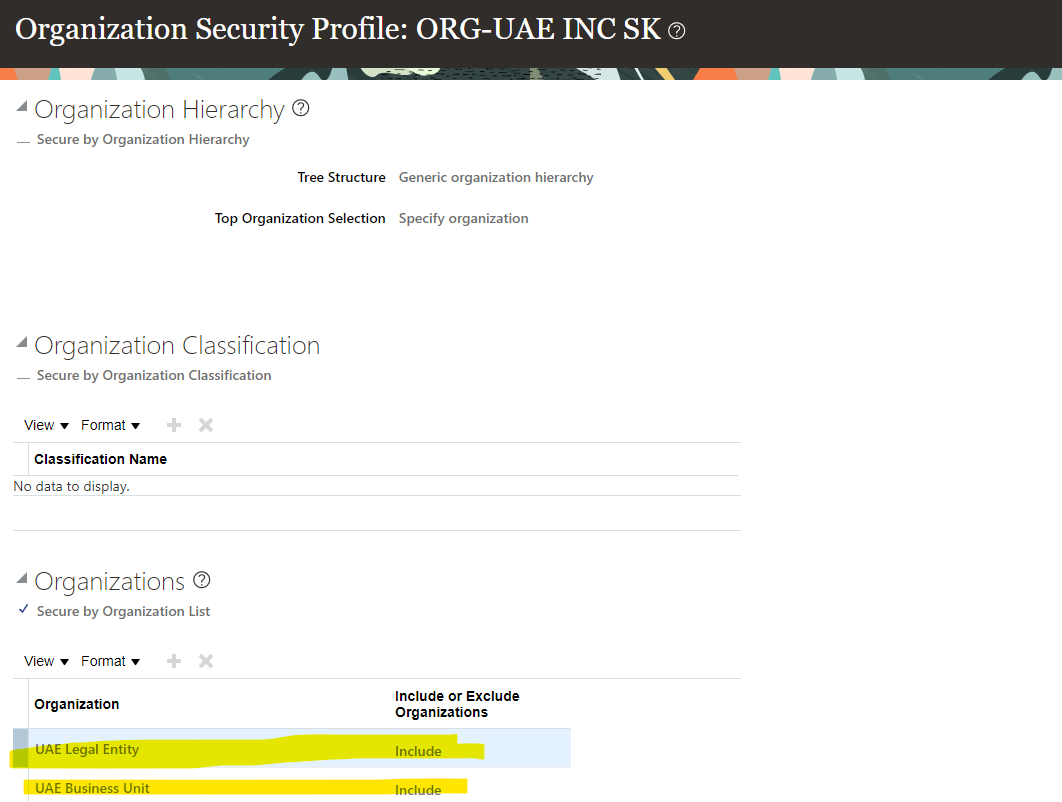Toggle Secure by Organization List checkbox
This screenshot has height=802, width=1062.
[x=24, y=609]
